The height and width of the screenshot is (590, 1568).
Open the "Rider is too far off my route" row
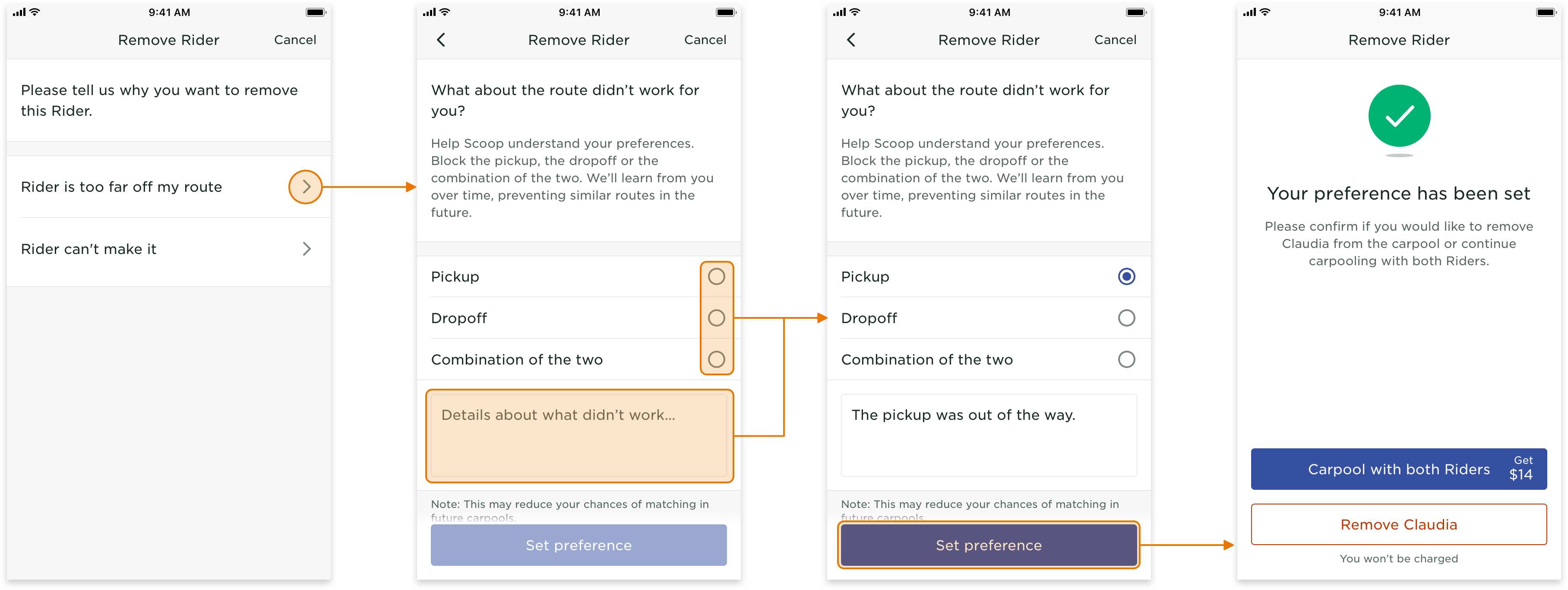click(x=122, y=187)
